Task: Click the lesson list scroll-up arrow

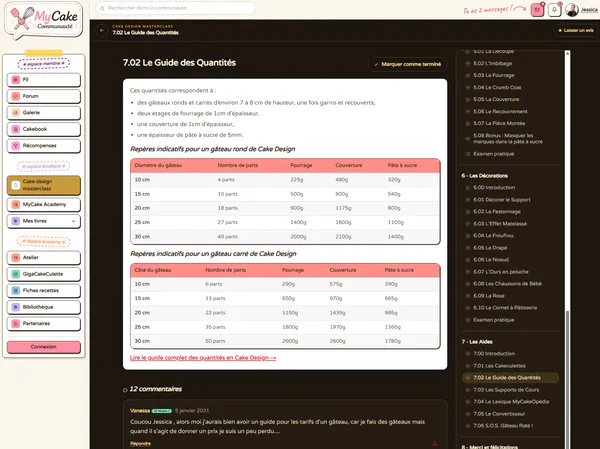Action: coord(567,53)
